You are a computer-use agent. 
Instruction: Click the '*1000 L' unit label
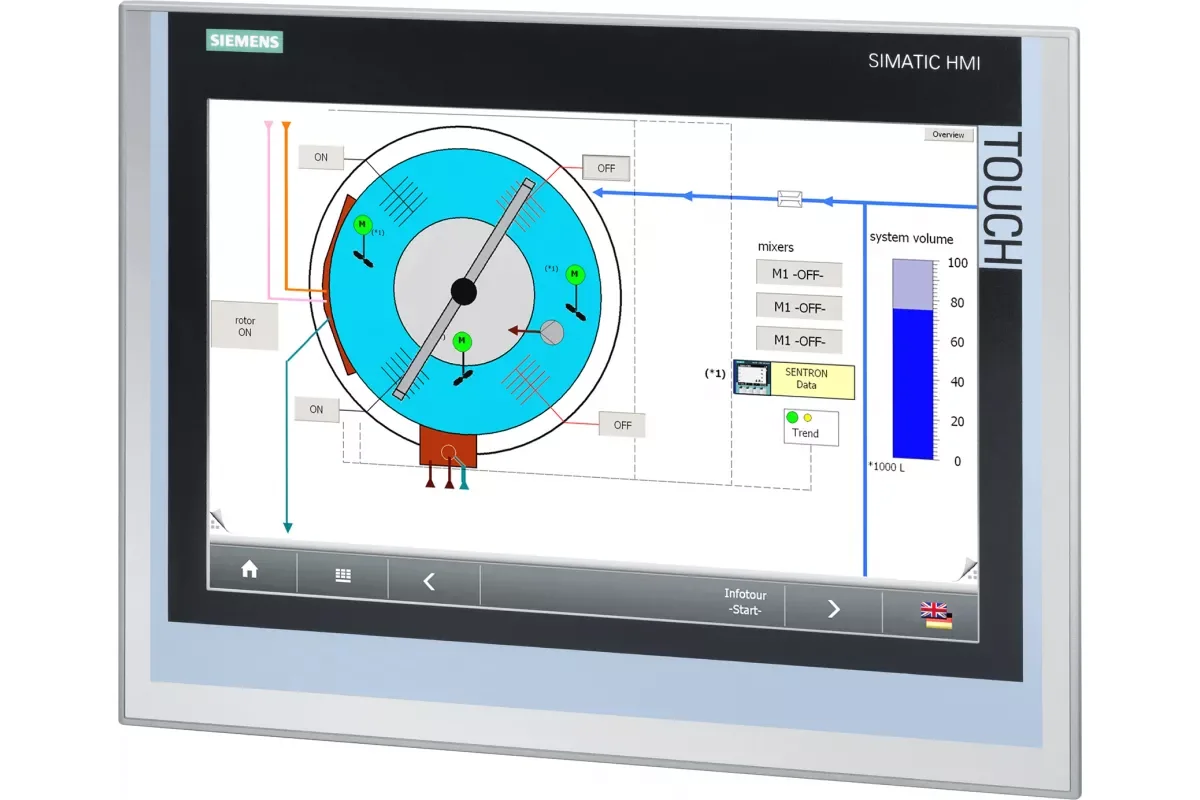pyautogui.click(x=886, y=467)
